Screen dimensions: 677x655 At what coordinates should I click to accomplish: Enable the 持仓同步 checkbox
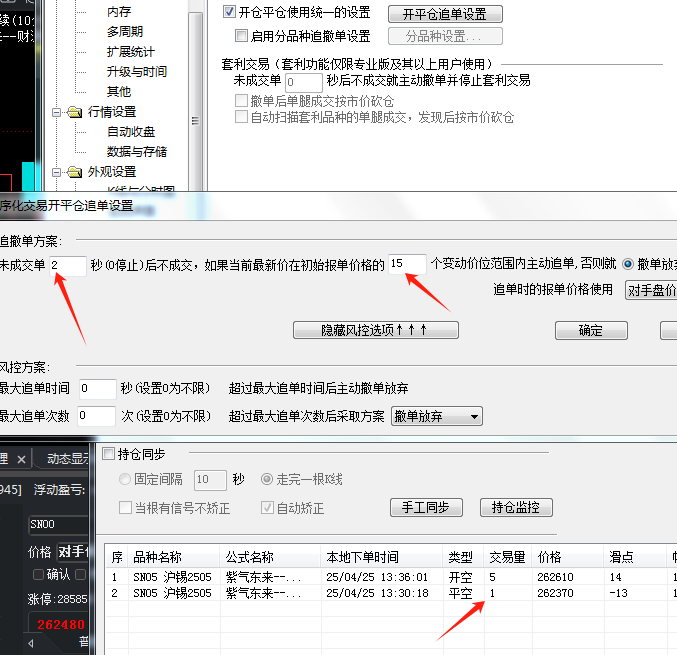pos(108,453)
